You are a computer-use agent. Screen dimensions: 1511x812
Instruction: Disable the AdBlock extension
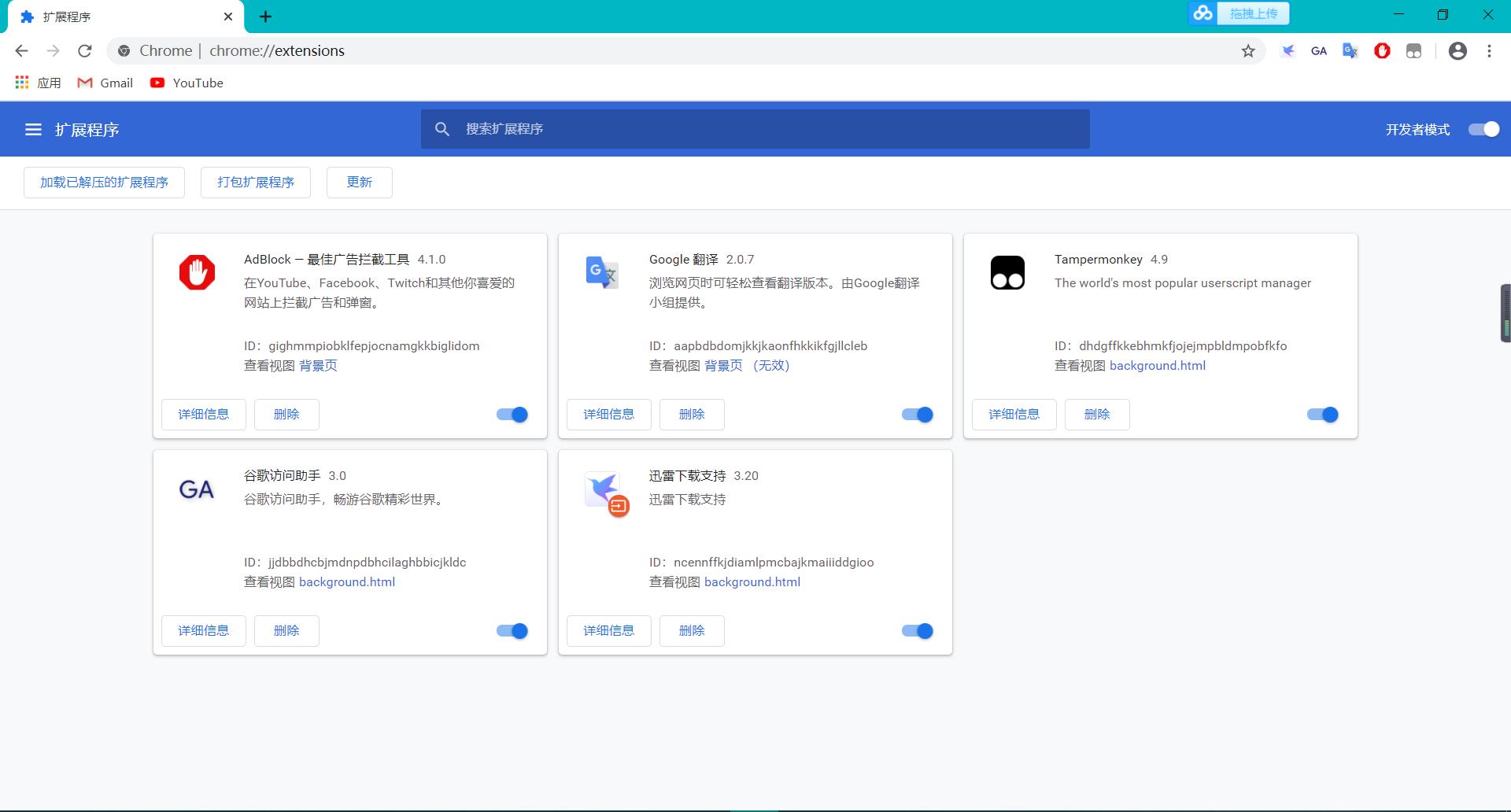pos(512,415)
